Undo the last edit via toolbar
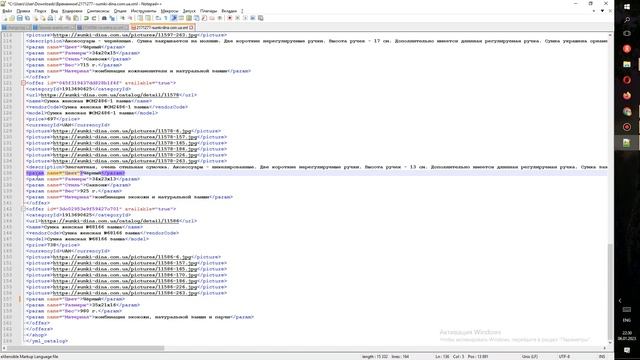Image resolution: width=640 pixels, height=360 pixels. [86, 18]
